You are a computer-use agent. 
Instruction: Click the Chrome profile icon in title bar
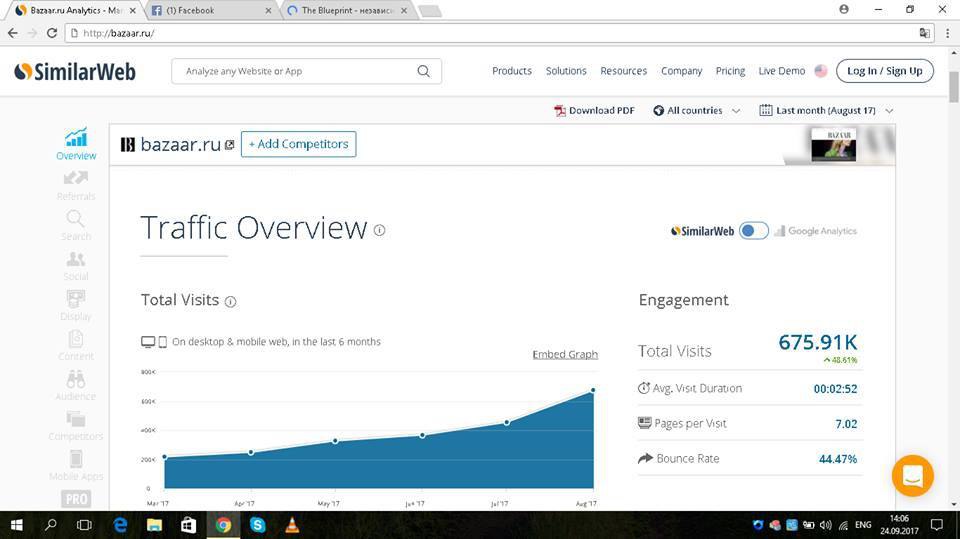(844, 9)
